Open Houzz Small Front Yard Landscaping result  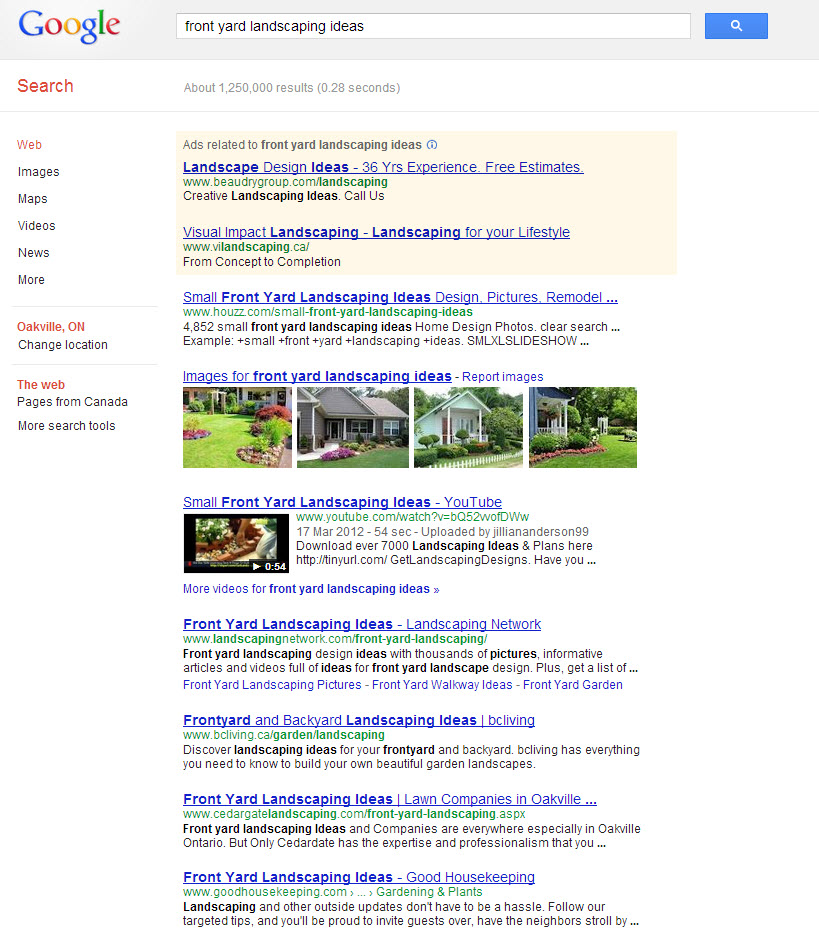[400, 297]
